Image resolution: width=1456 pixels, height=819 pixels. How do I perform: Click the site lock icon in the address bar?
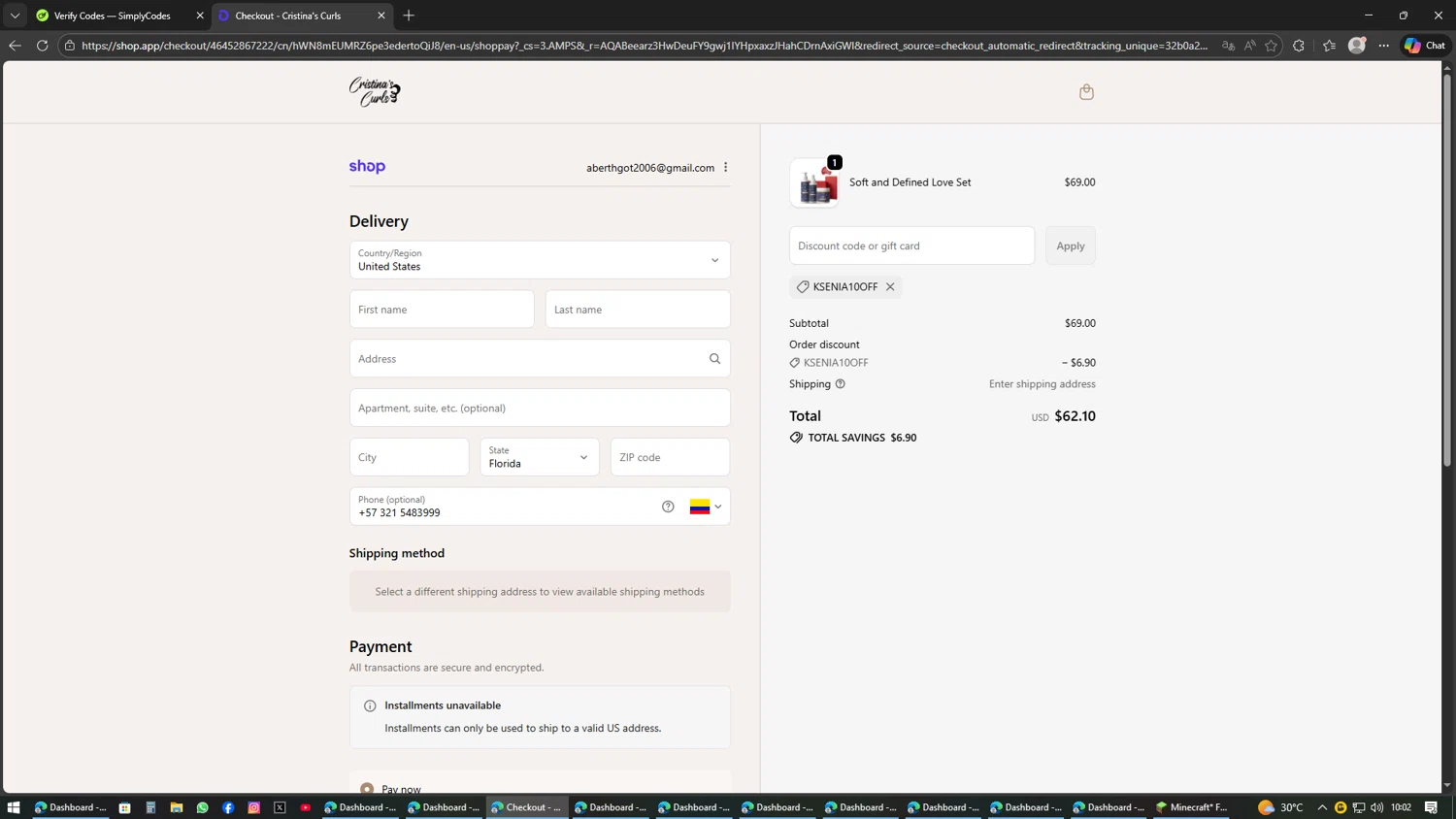(70, 46)
